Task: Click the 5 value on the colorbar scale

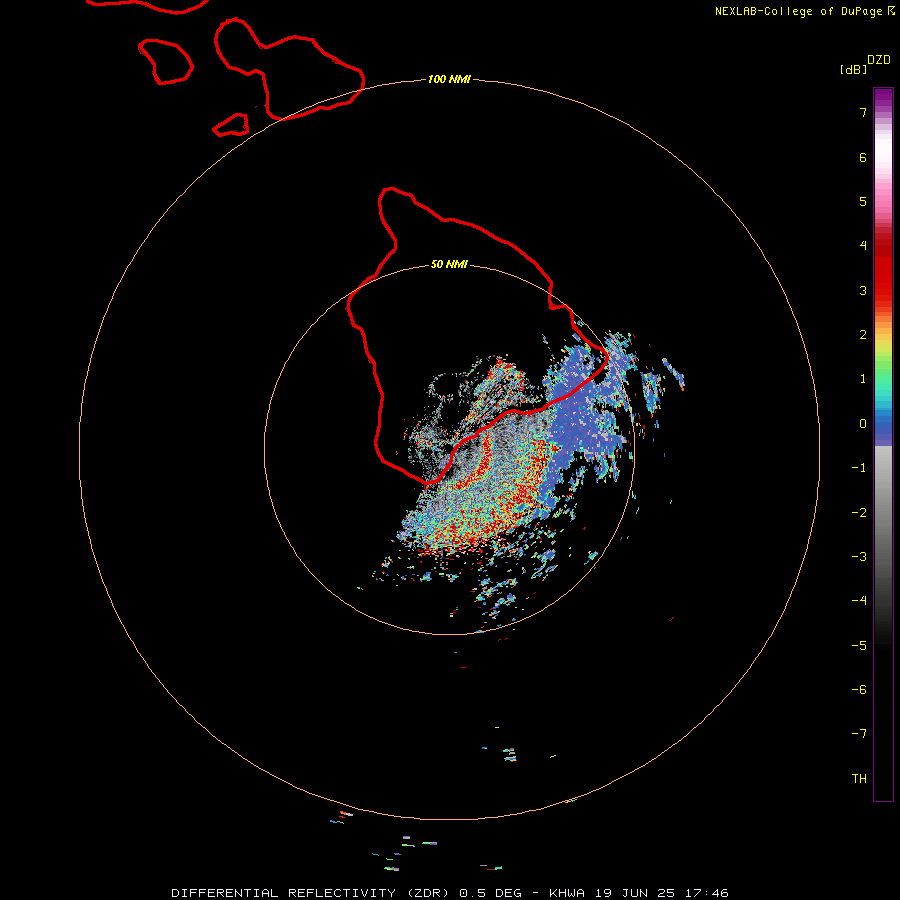Action: point(863,201)
